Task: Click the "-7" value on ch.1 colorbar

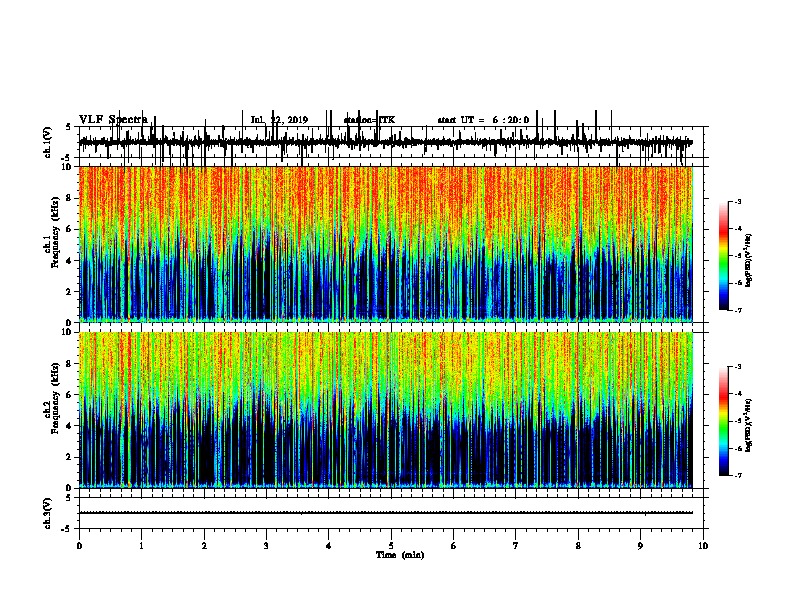Action: [x=737, y=310]
